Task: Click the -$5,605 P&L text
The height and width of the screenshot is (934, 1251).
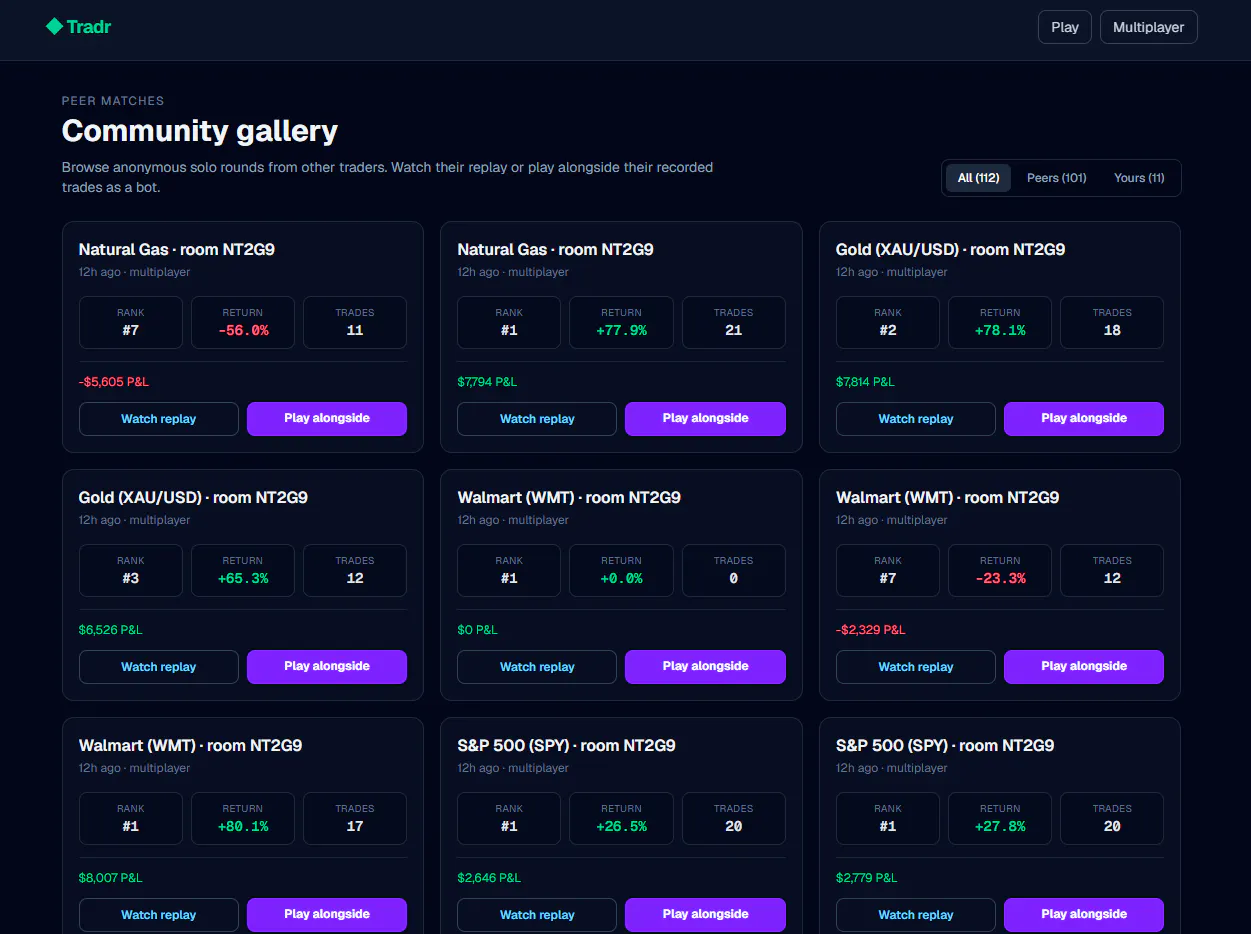Action: (114, 382)
